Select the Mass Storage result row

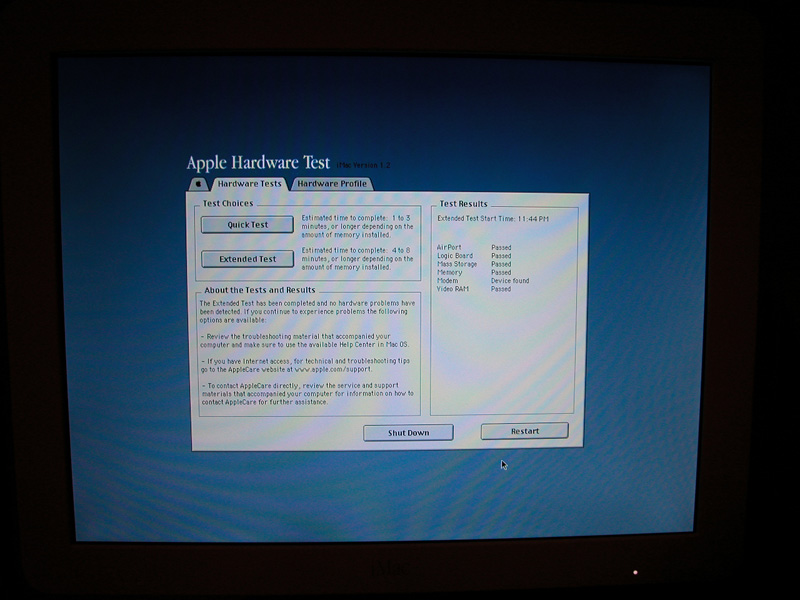point(474,264)
